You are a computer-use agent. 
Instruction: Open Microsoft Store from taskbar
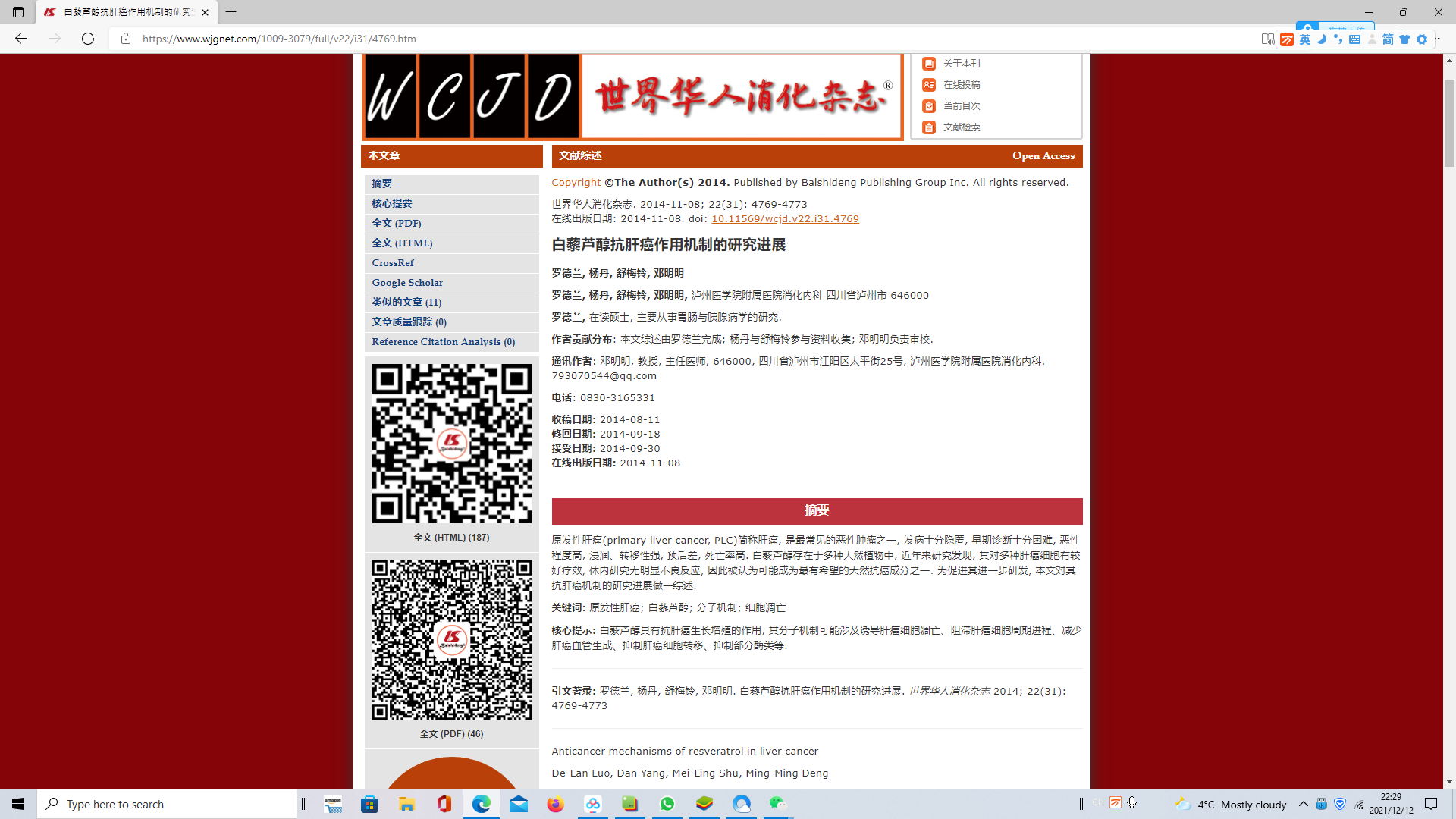(x=369, y=804)
